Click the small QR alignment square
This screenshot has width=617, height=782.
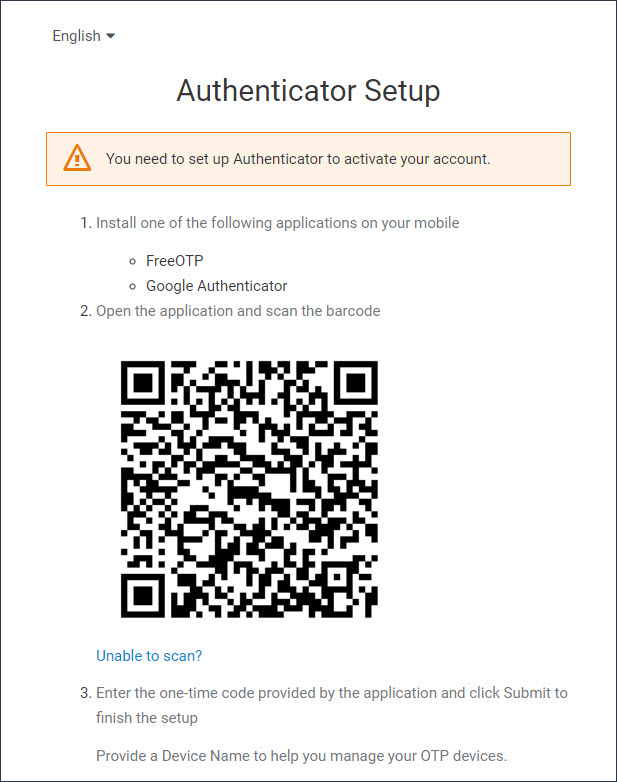(338, 578)
